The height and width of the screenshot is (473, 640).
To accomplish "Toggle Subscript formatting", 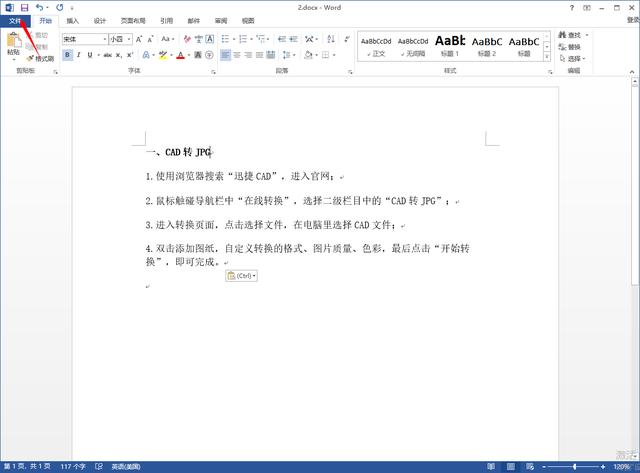I will [119, 55].
